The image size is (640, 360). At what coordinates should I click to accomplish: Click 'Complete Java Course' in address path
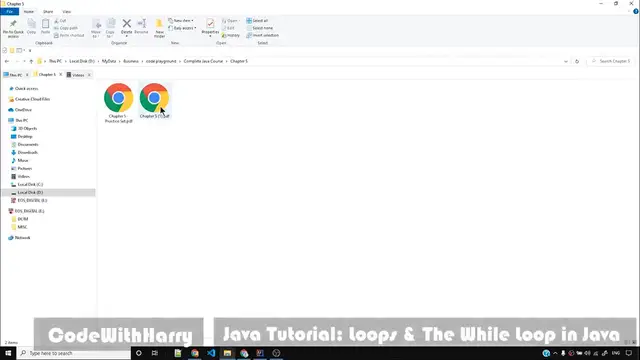tap(203, 61)
